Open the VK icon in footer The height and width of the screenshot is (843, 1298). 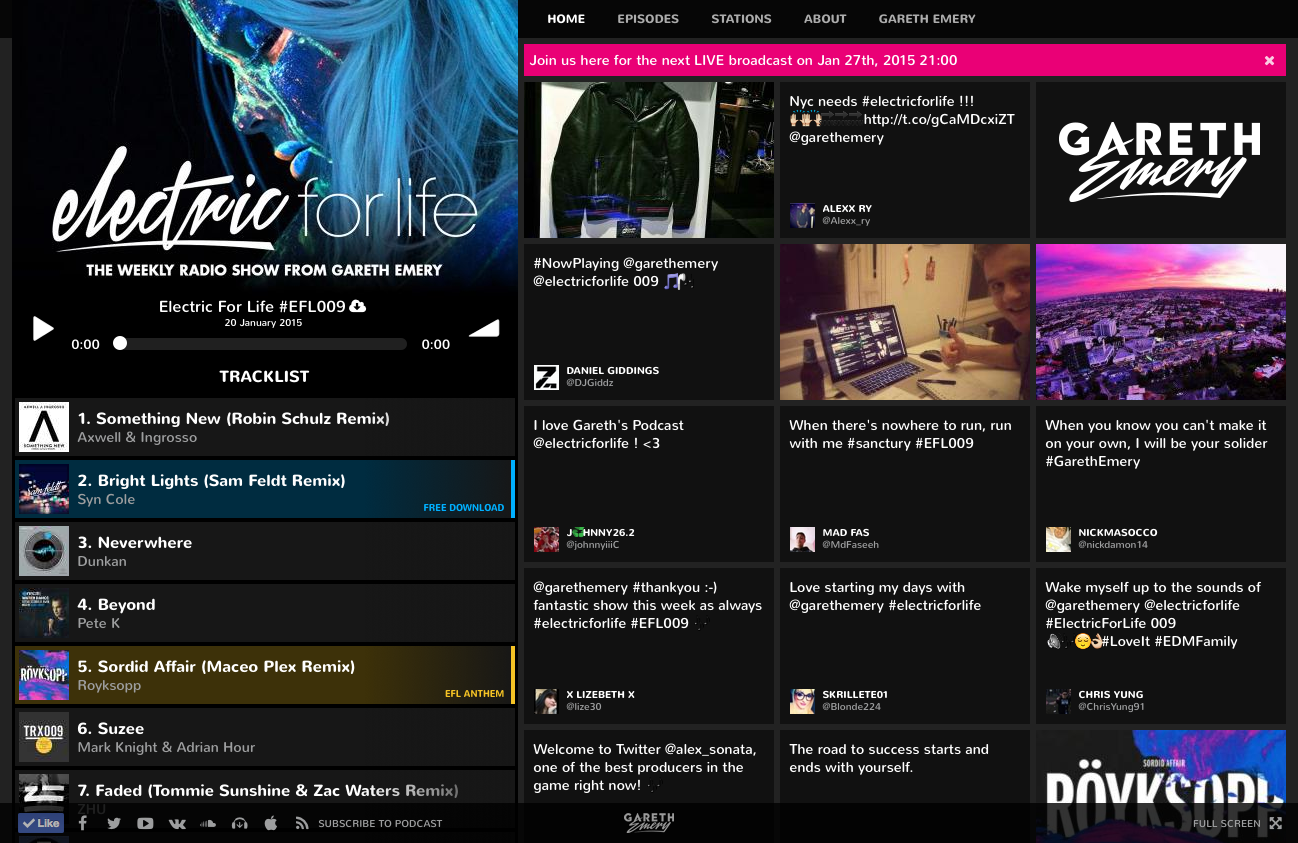click(177, 823)
